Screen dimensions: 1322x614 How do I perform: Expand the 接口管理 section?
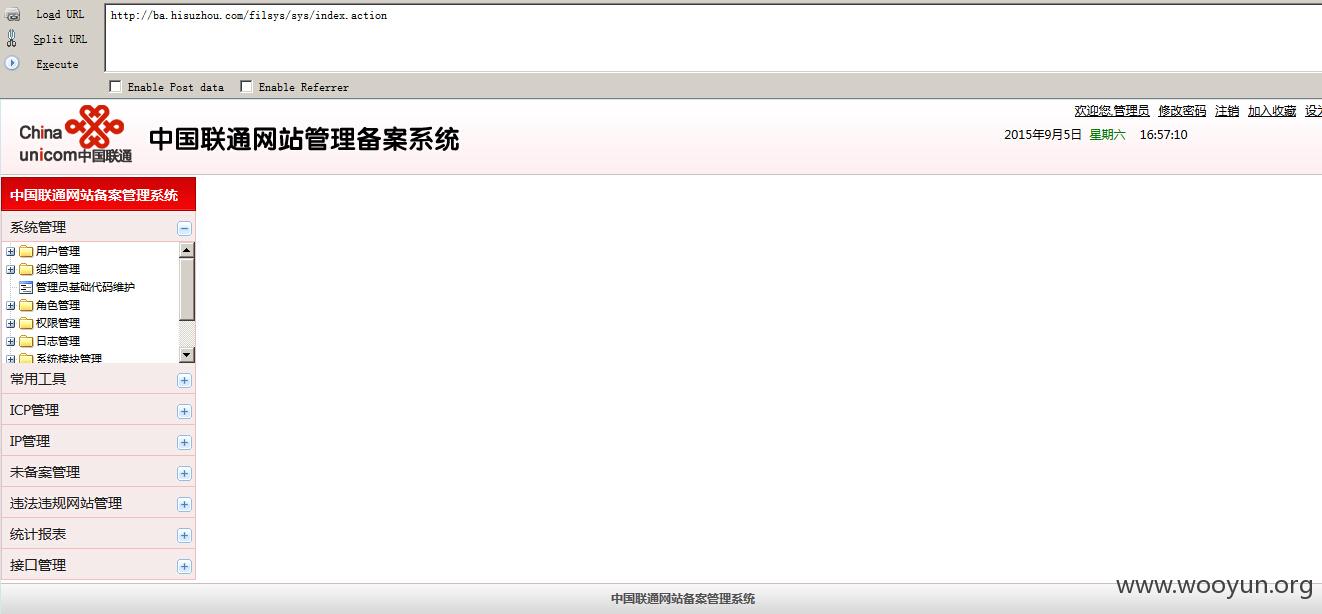click(x=184, y=566)
